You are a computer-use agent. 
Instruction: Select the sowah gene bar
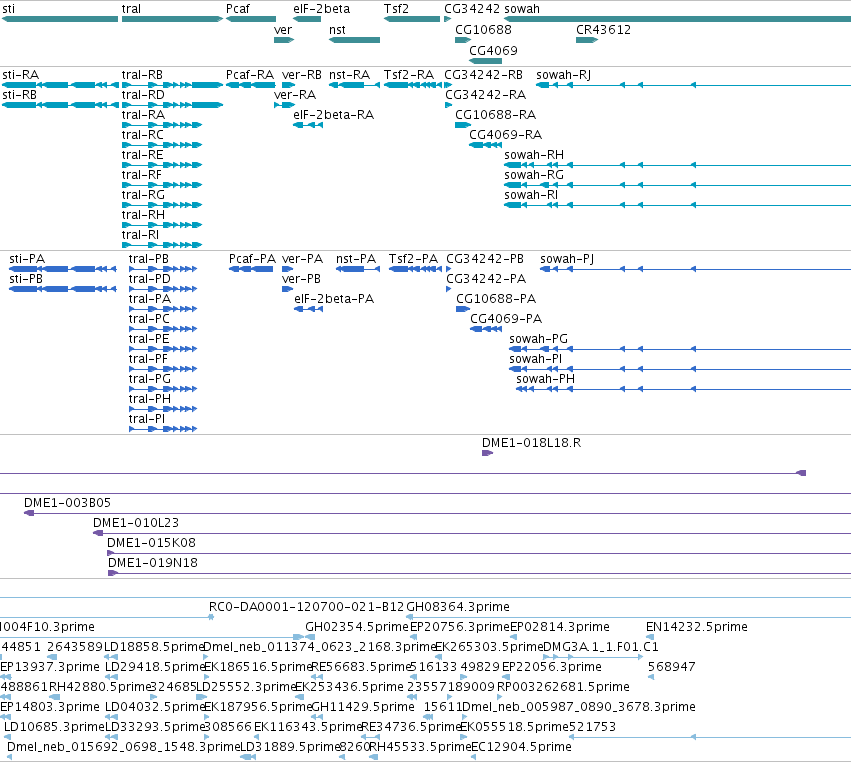[677, 19]
